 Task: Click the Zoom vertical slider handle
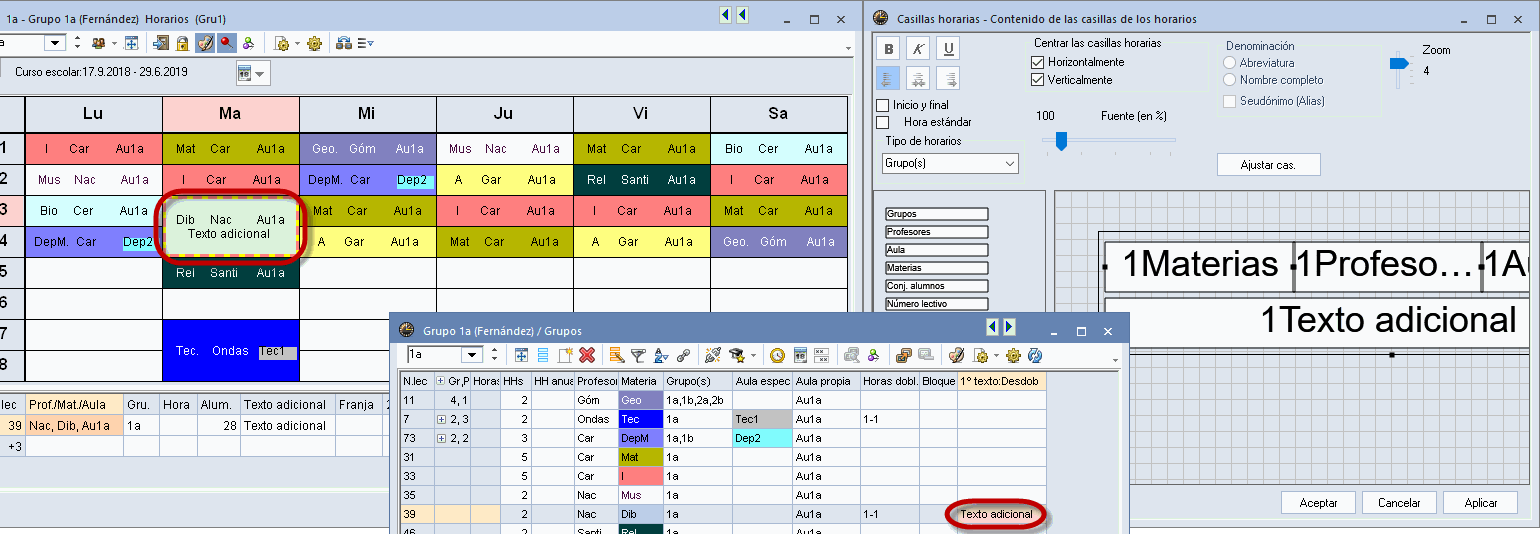pos(1399,63)
